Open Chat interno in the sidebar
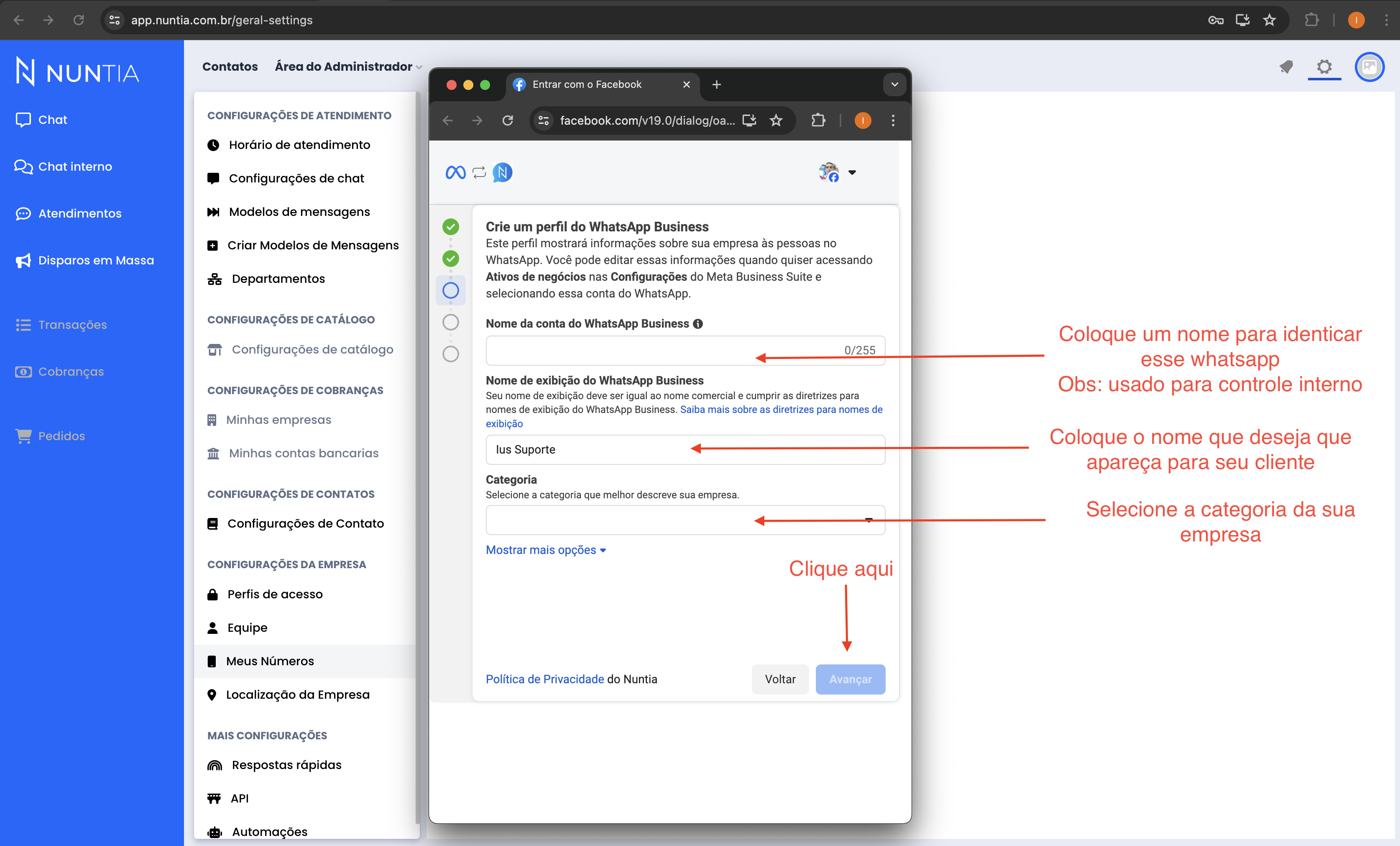The width and height of the screenshot is (1400, 846). 64,167
